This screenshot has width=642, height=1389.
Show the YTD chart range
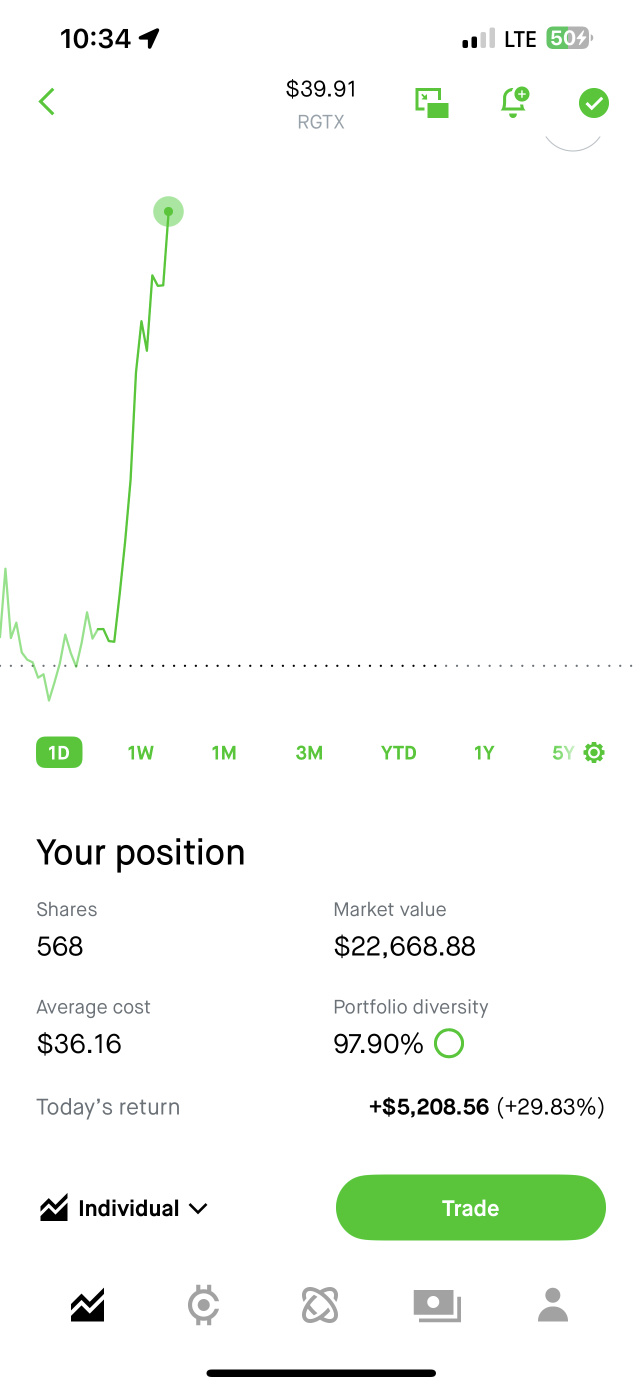tap(398, 753)
